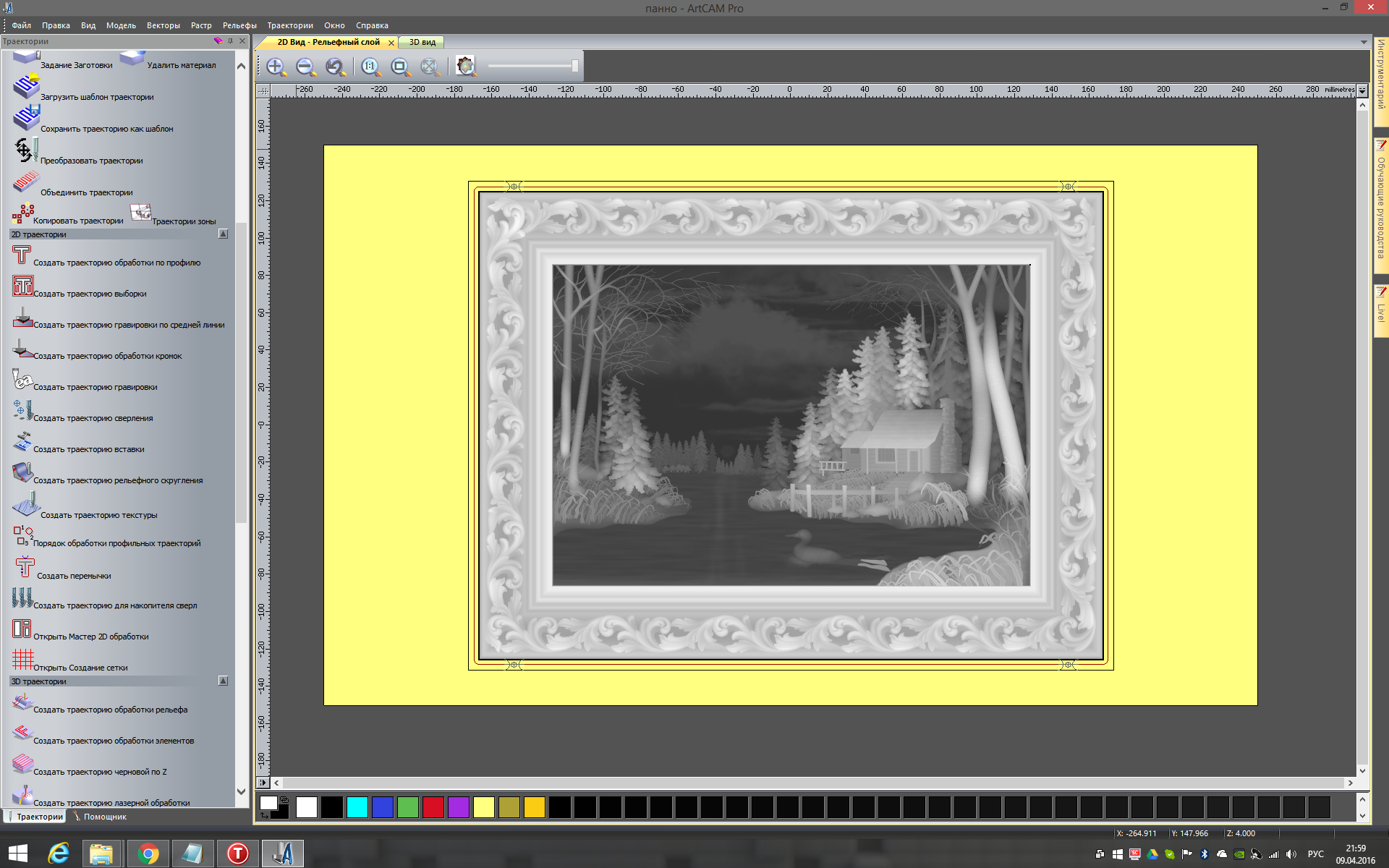This screenshot has height=868, width=1389.
Task: Toggle relief preview in 2D view
Action: [x=466, y=67]
